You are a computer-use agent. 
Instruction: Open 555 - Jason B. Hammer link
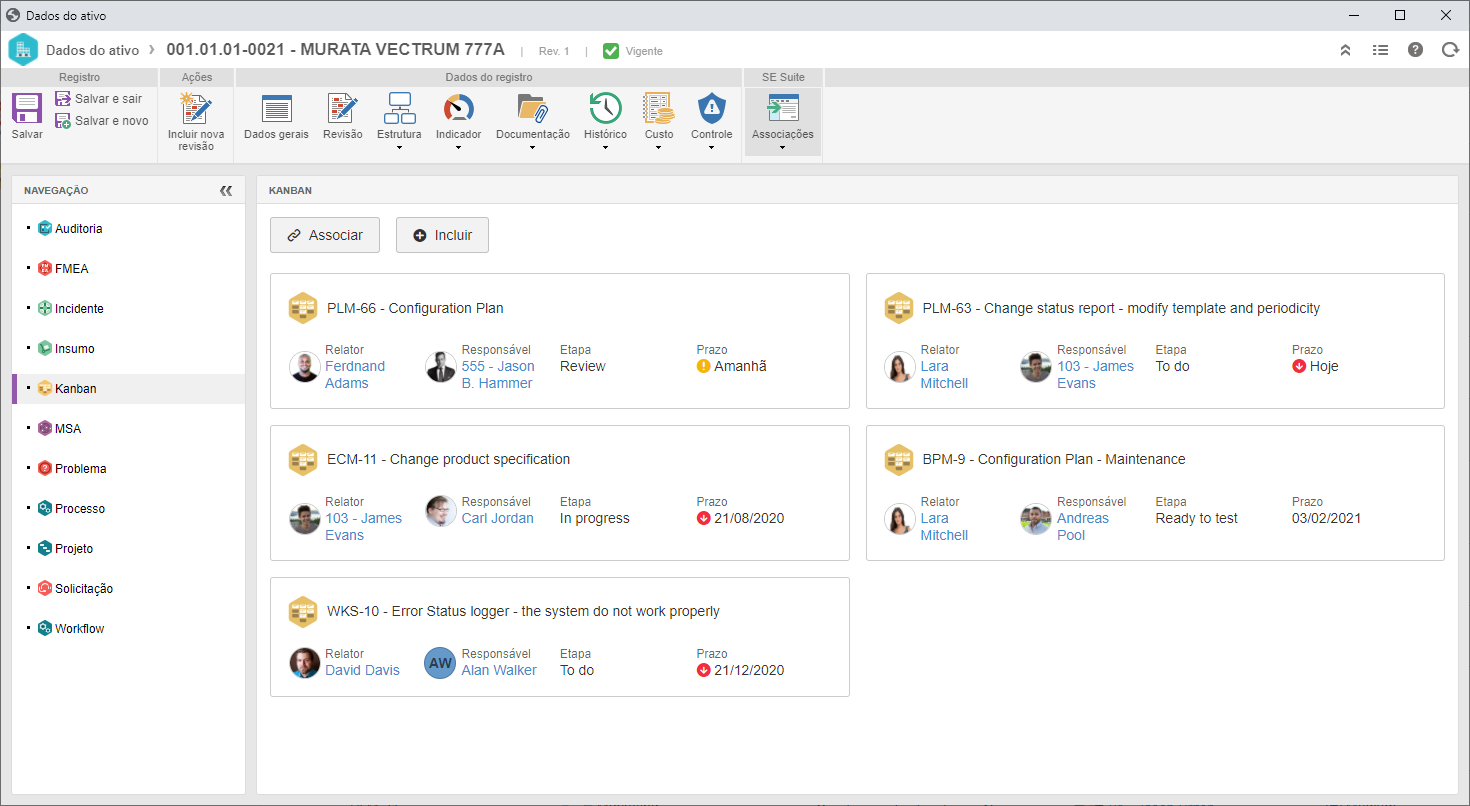[498, 375]
